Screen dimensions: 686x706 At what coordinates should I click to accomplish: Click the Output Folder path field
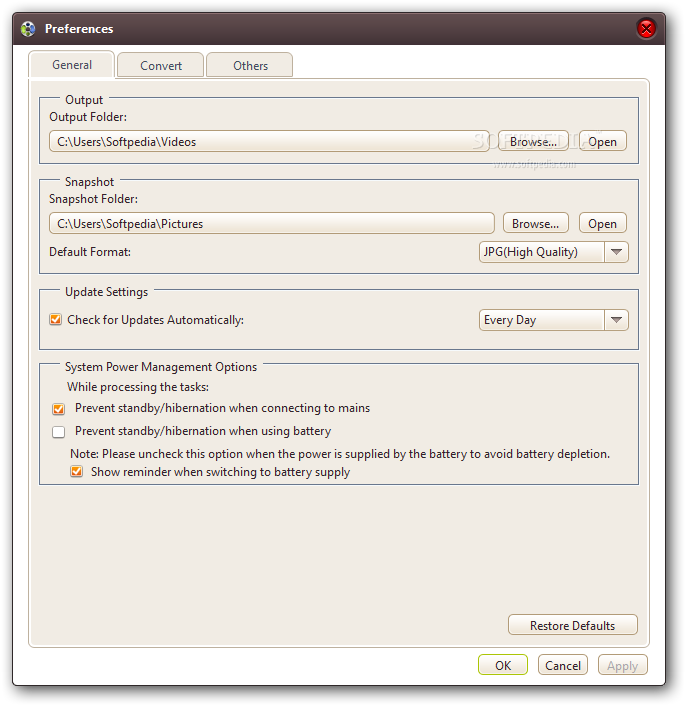[x=269, y=141]
